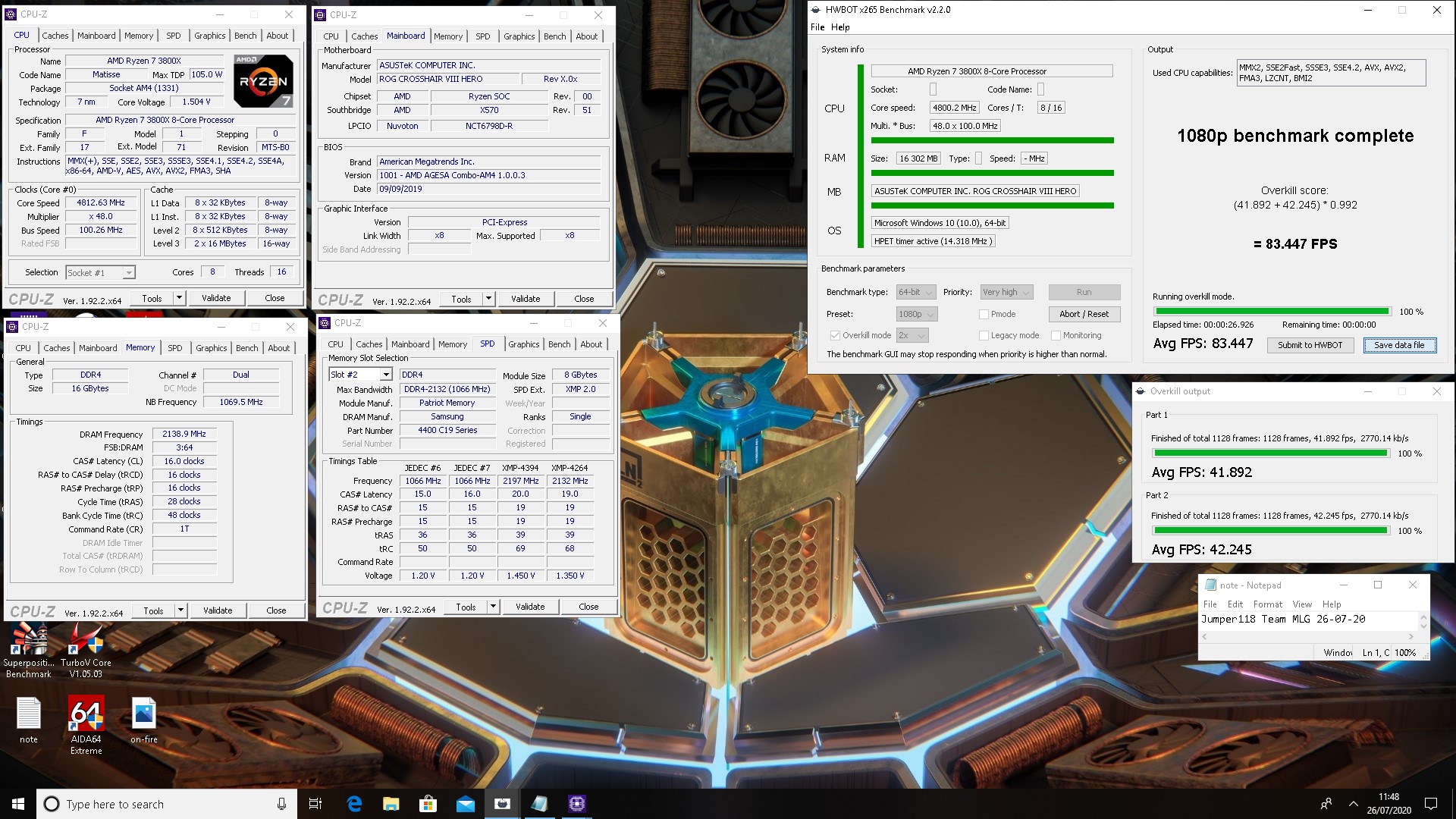Switch to Graphics tab in CPU-Z SPD window
Screen dimensions: 1456x819
[x=523, y=344]
